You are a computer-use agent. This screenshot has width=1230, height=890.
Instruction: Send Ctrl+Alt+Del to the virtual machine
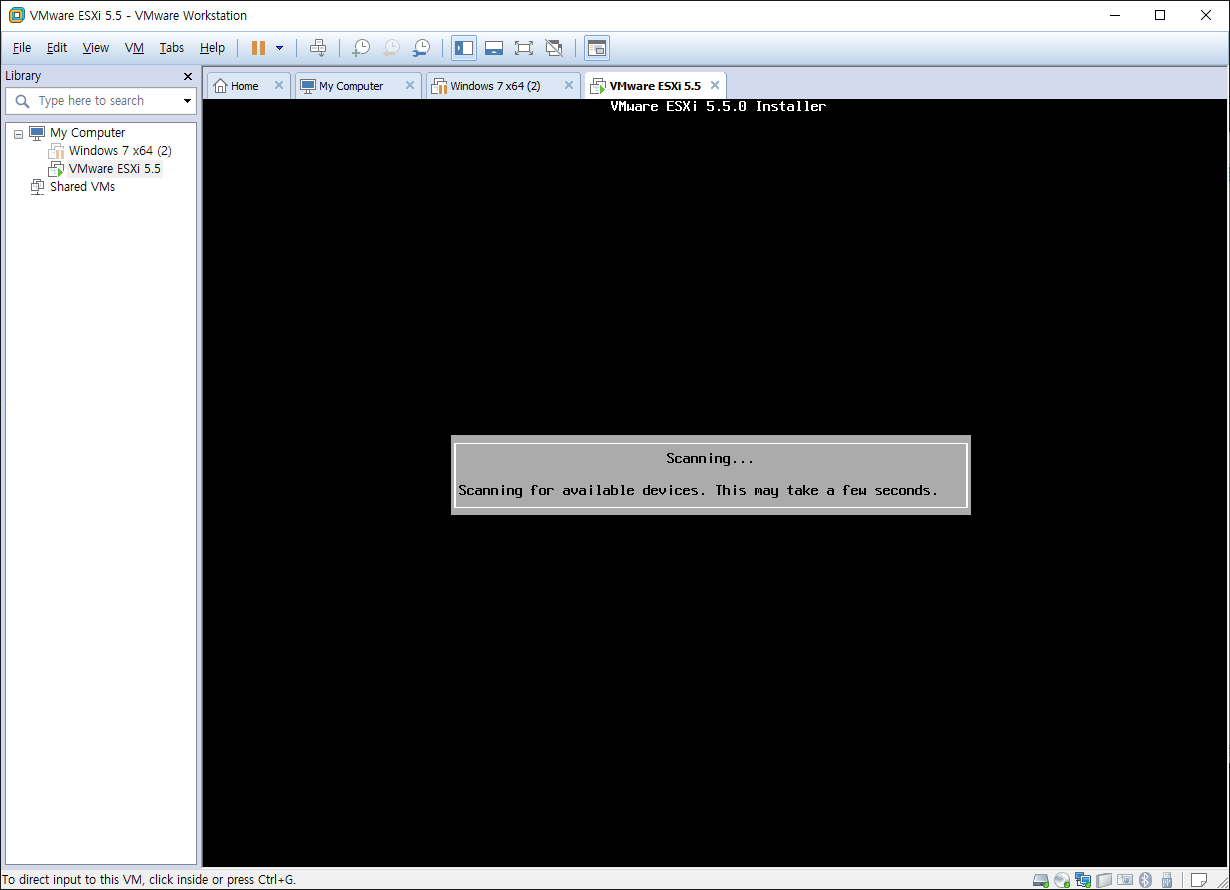(318, 48)
